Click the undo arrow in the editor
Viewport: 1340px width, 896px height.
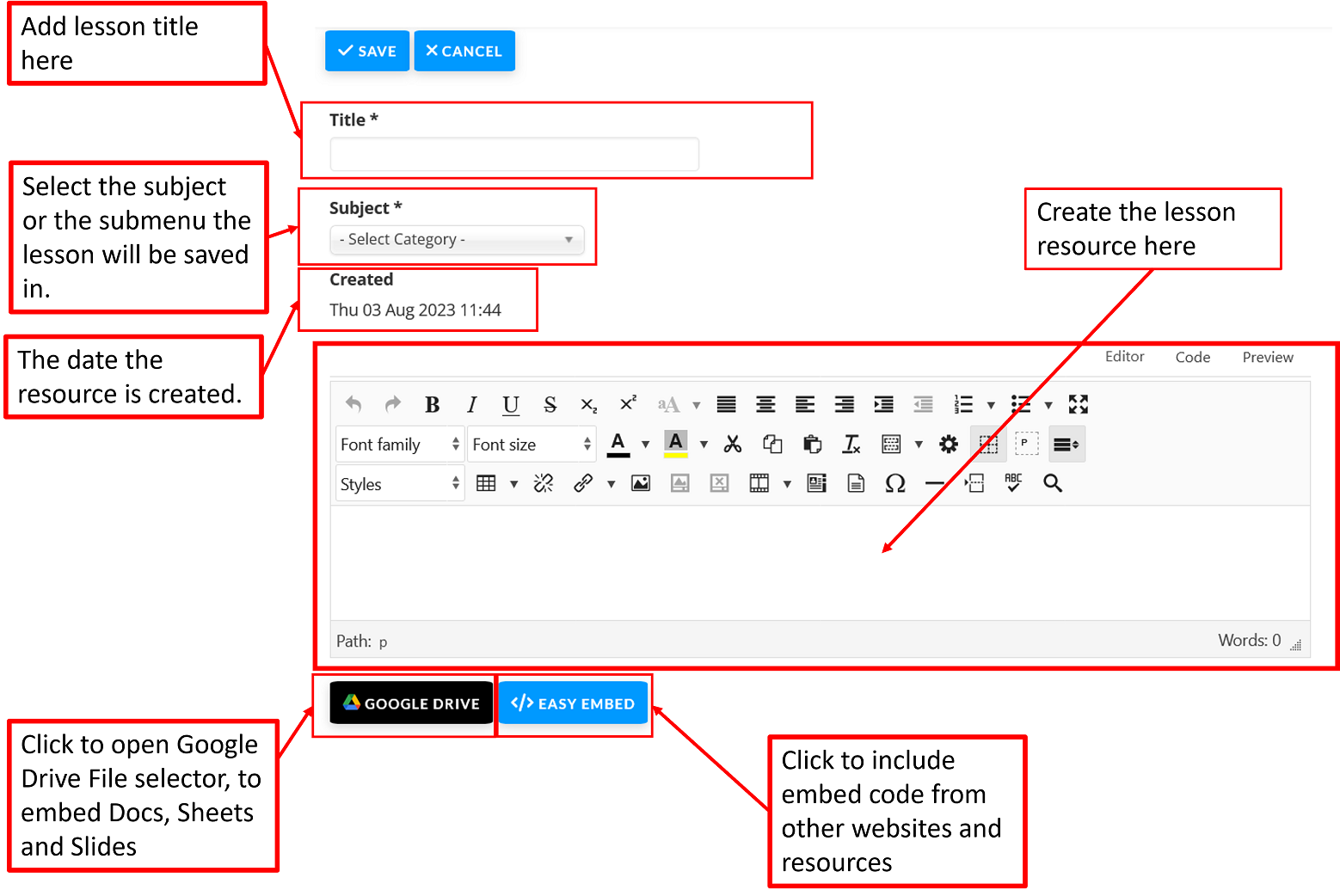[353, 404]
